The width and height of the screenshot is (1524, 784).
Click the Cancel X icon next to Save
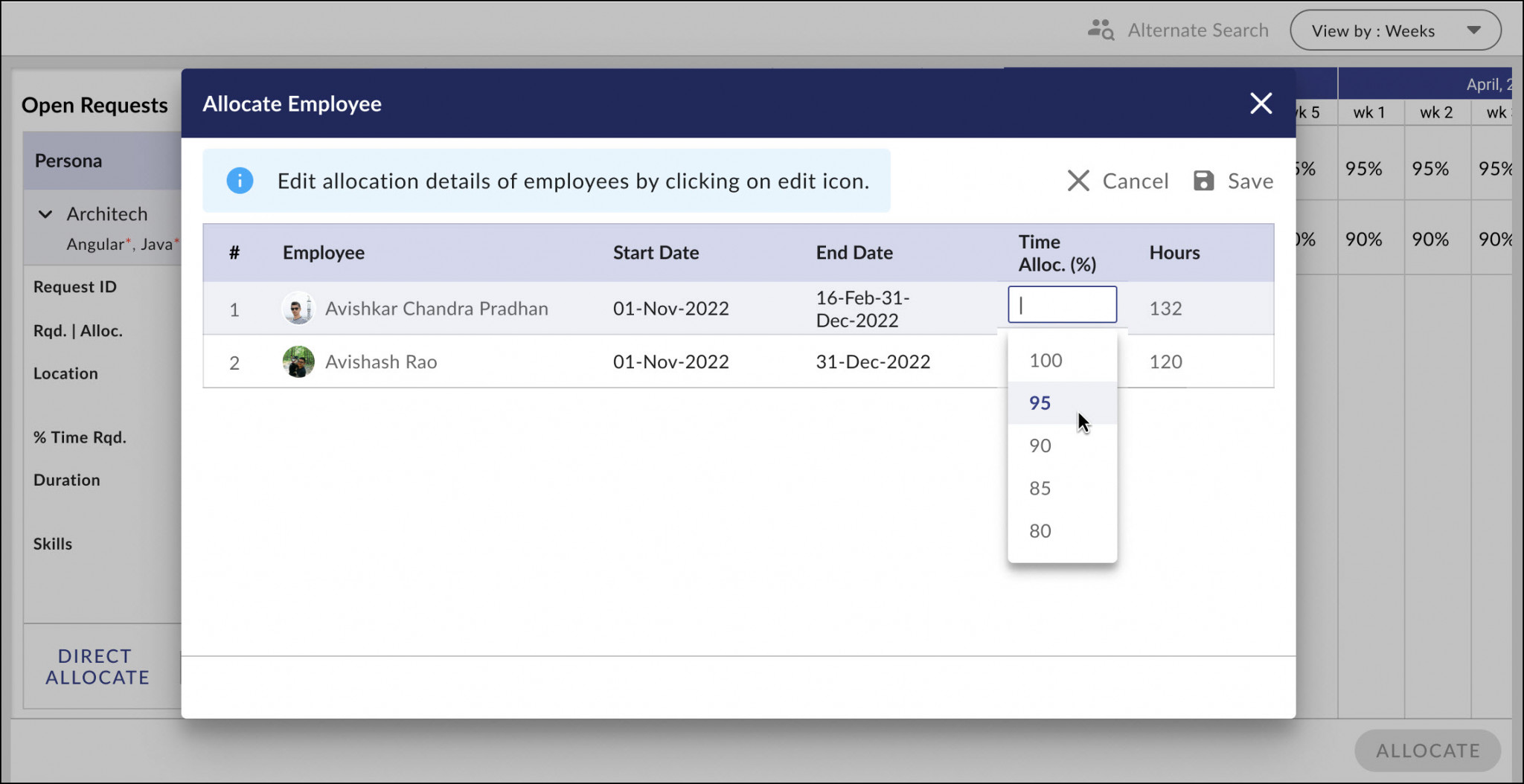coord(1079,181)
